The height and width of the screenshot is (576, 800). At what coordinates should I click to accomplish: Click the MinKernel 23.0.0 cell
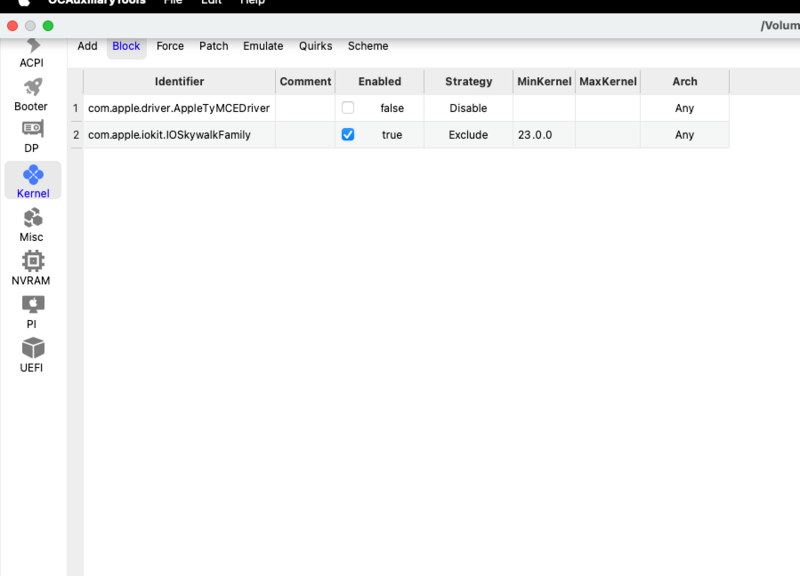coord(544,135)
